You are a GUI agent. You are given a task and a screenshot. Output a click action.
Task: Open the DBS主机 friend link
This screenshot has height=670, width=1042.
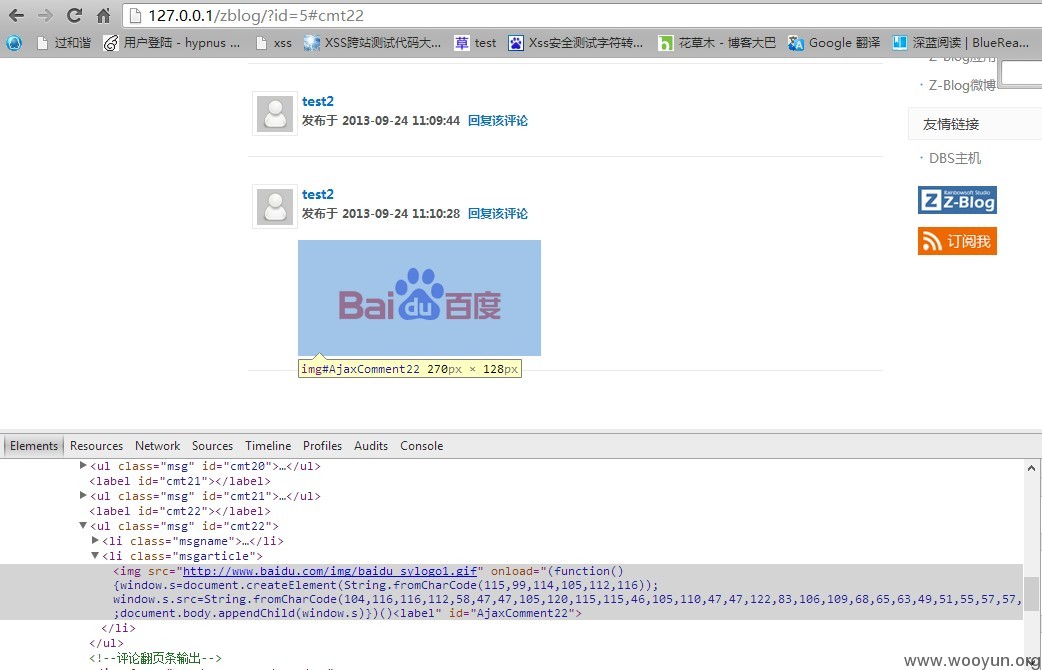coord(954,158)
